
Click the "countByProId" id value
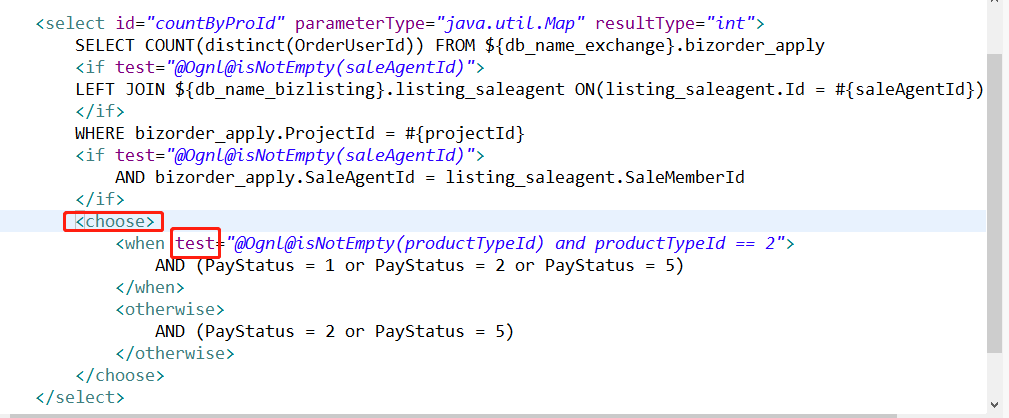click(x=216, y=24)
